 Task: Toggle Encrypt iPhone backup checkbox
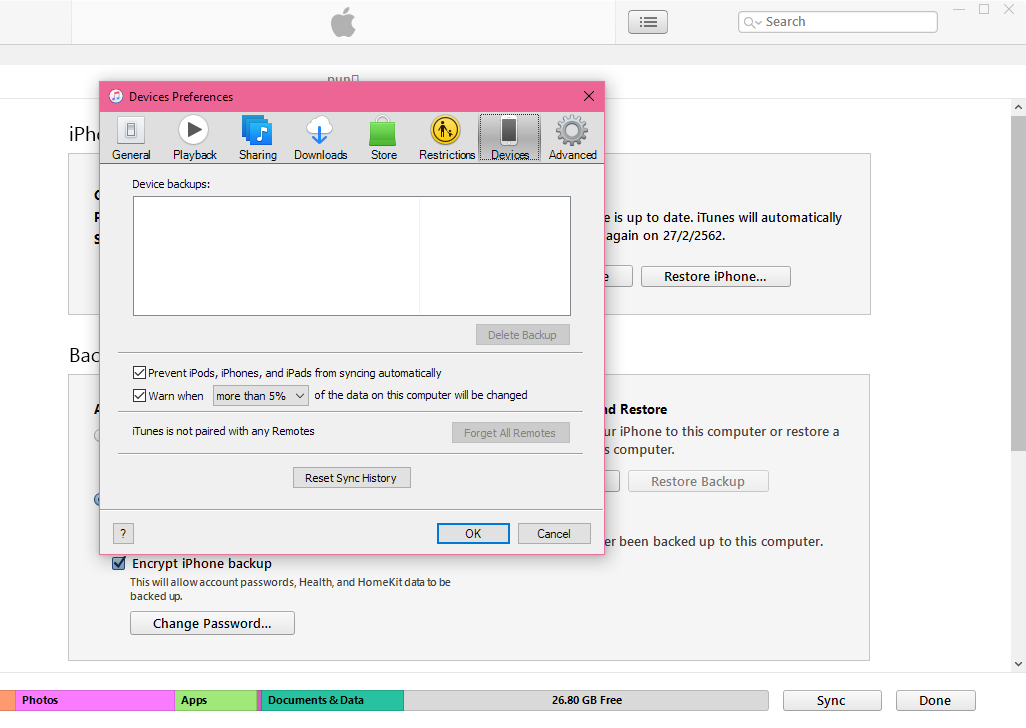[x=118, y=563]
